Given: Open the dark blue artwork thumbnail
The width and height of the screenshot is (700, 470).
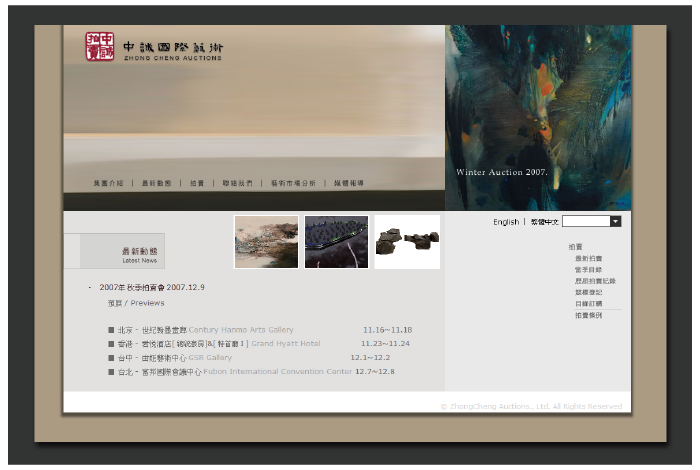Looking at the screenshot, I should (336, 242).
